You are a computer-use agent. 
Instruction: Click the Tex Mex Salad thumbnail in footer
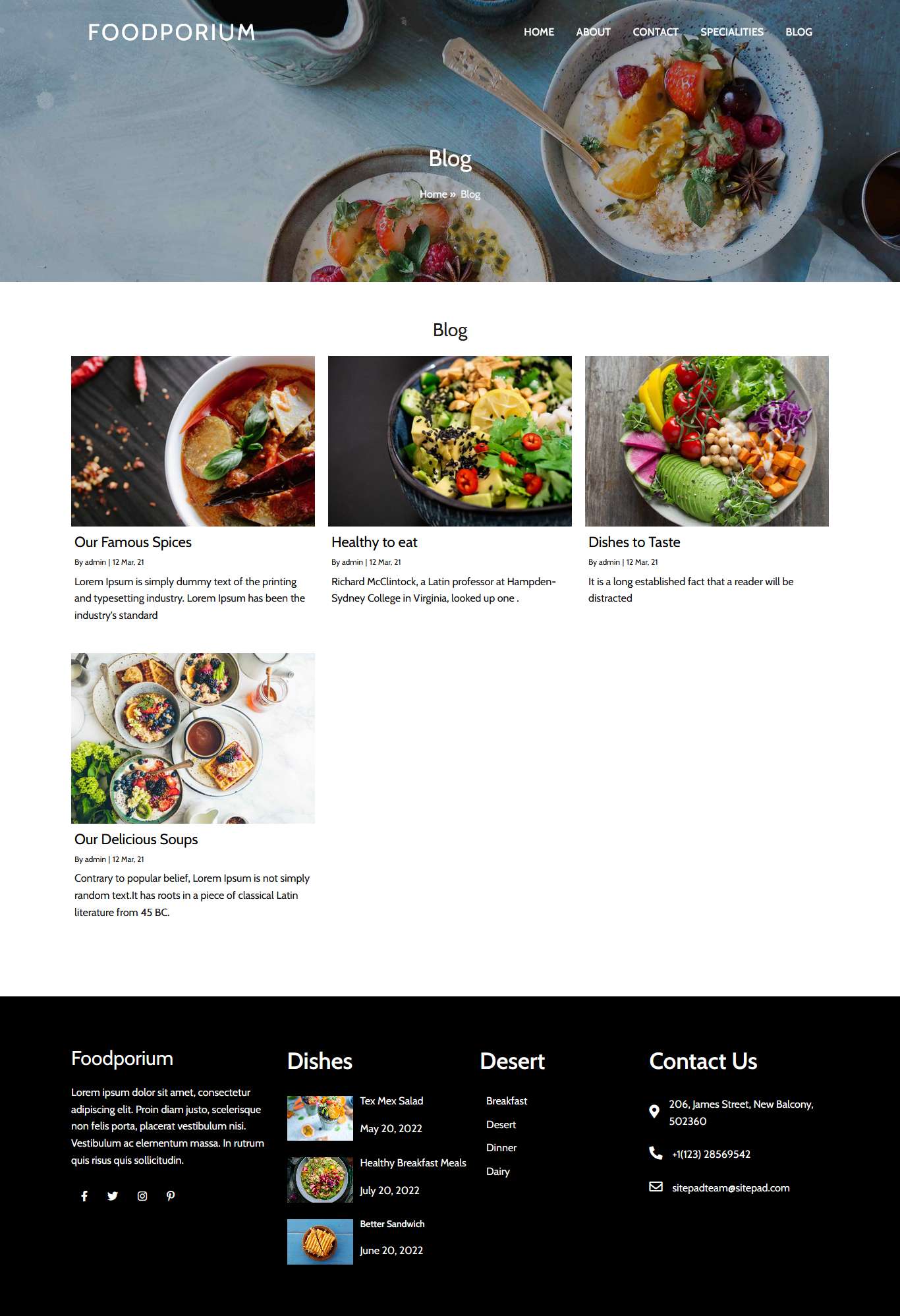(x=320, y=1118)
